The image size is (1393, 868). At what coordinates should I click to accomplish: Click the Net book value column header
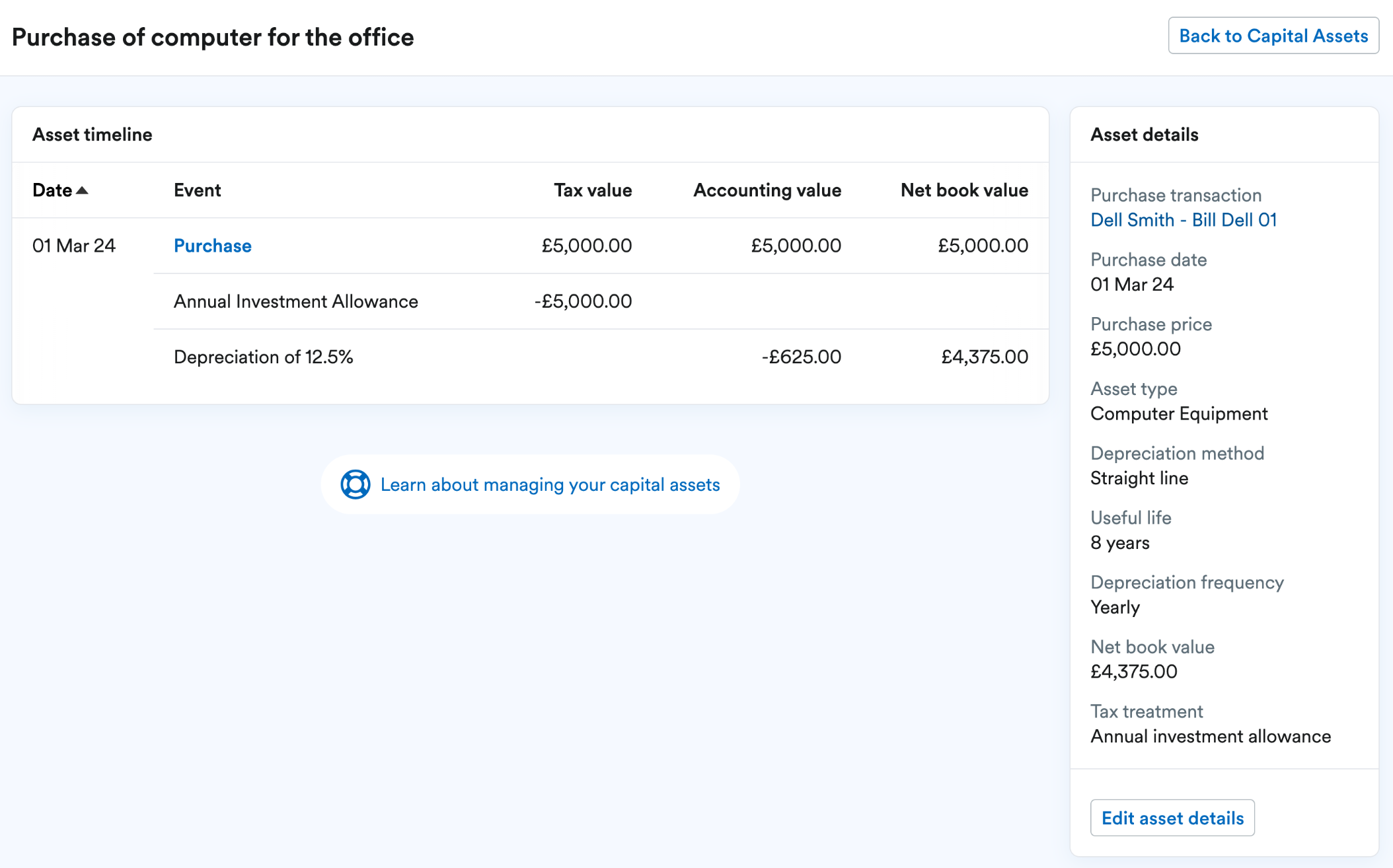tap(964, 190)
